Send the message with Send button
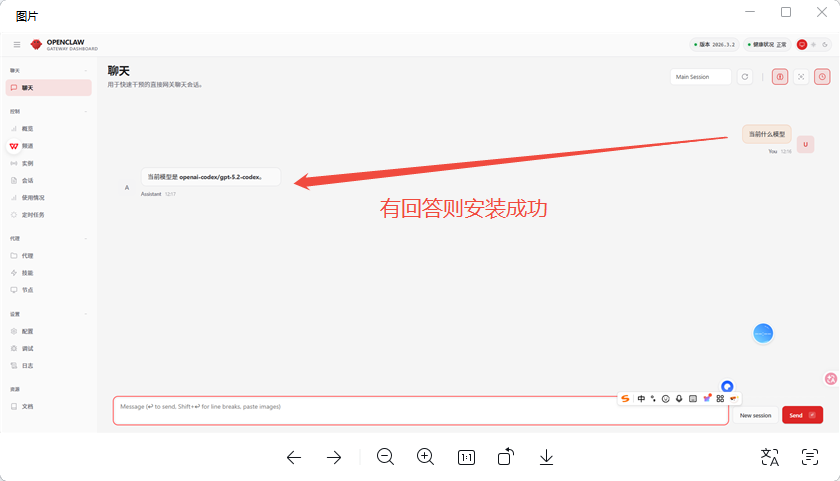Viewport: 840px width, 481px height. (802, 415)
